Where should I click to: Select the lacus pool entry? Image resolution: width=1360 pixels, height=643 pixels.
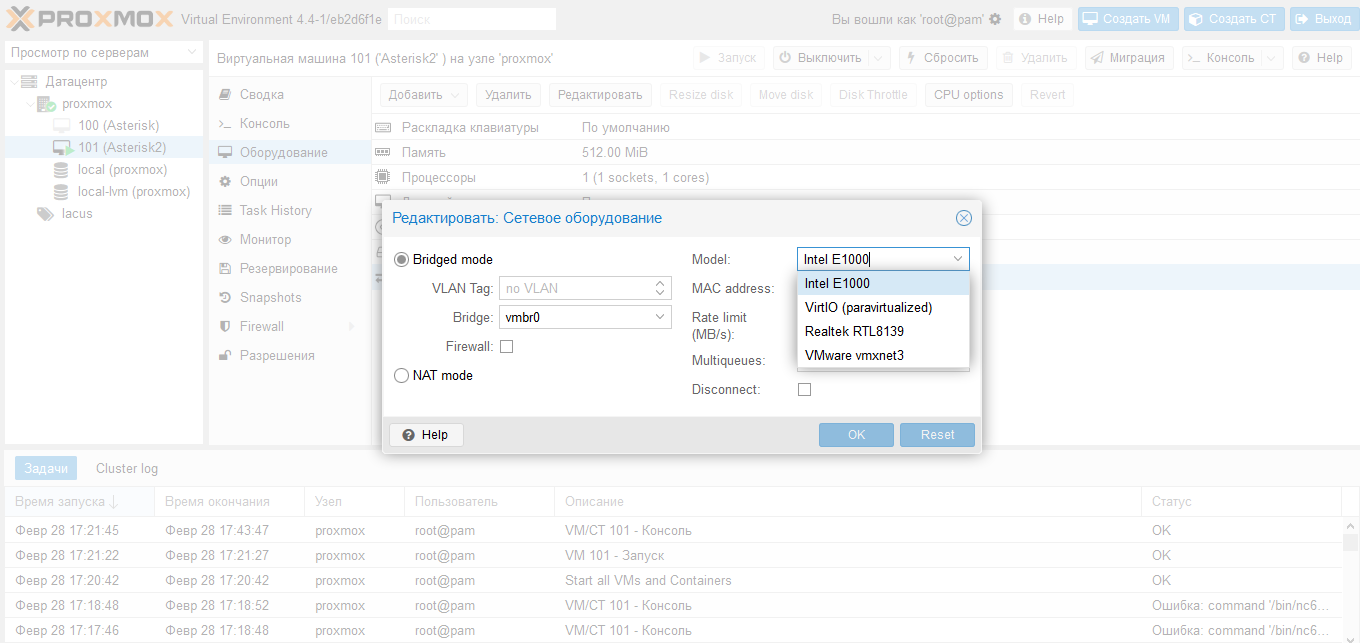coord(77,213)
